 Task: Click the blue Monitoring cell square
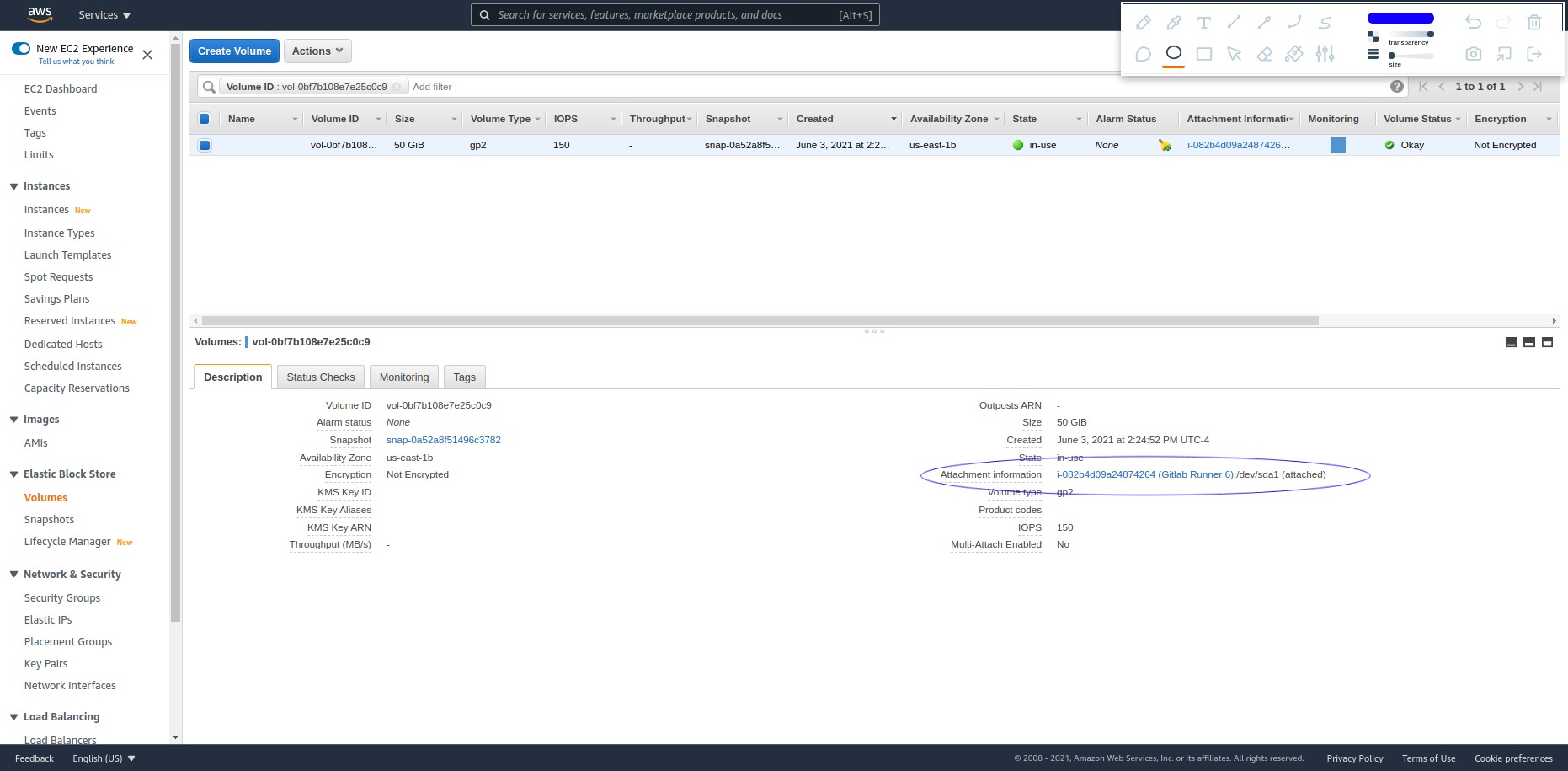point(1337,145)
